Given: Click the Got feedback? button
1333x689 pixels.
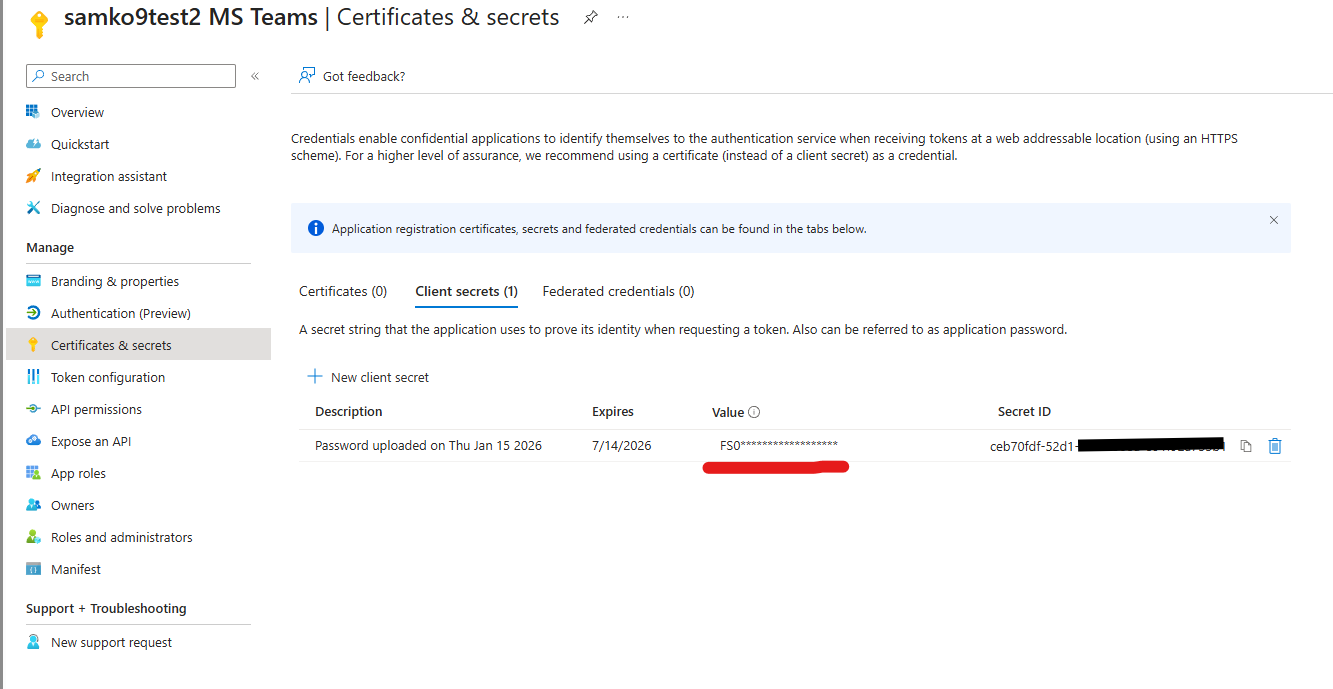Looking at the screenshot, I should [x=353, y=76].
